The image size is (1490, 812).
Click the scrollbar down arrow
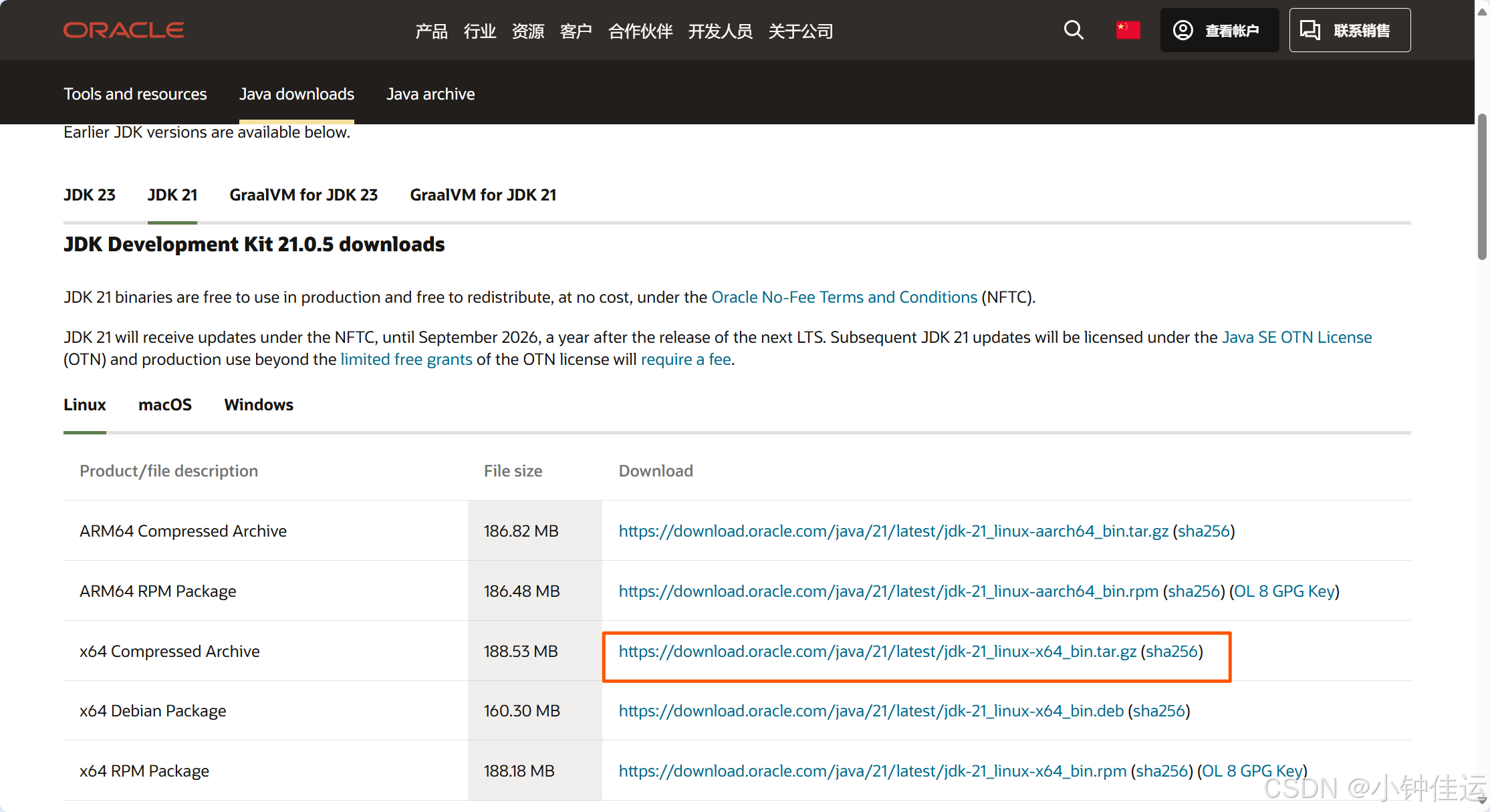[x=1482, y=799]
